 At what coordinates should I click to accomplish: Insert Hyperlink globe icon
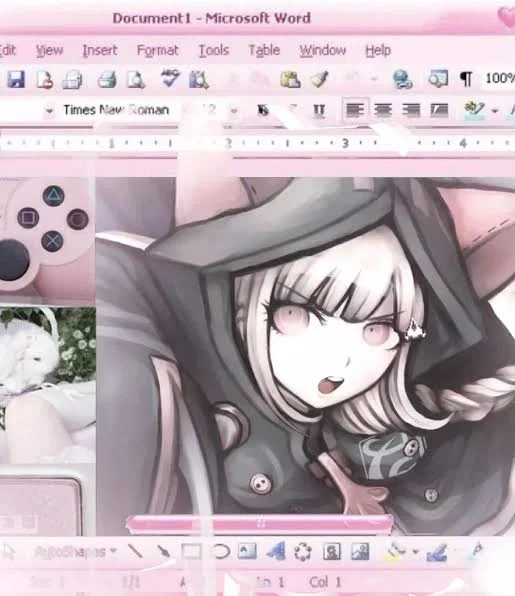click(402, 79)
